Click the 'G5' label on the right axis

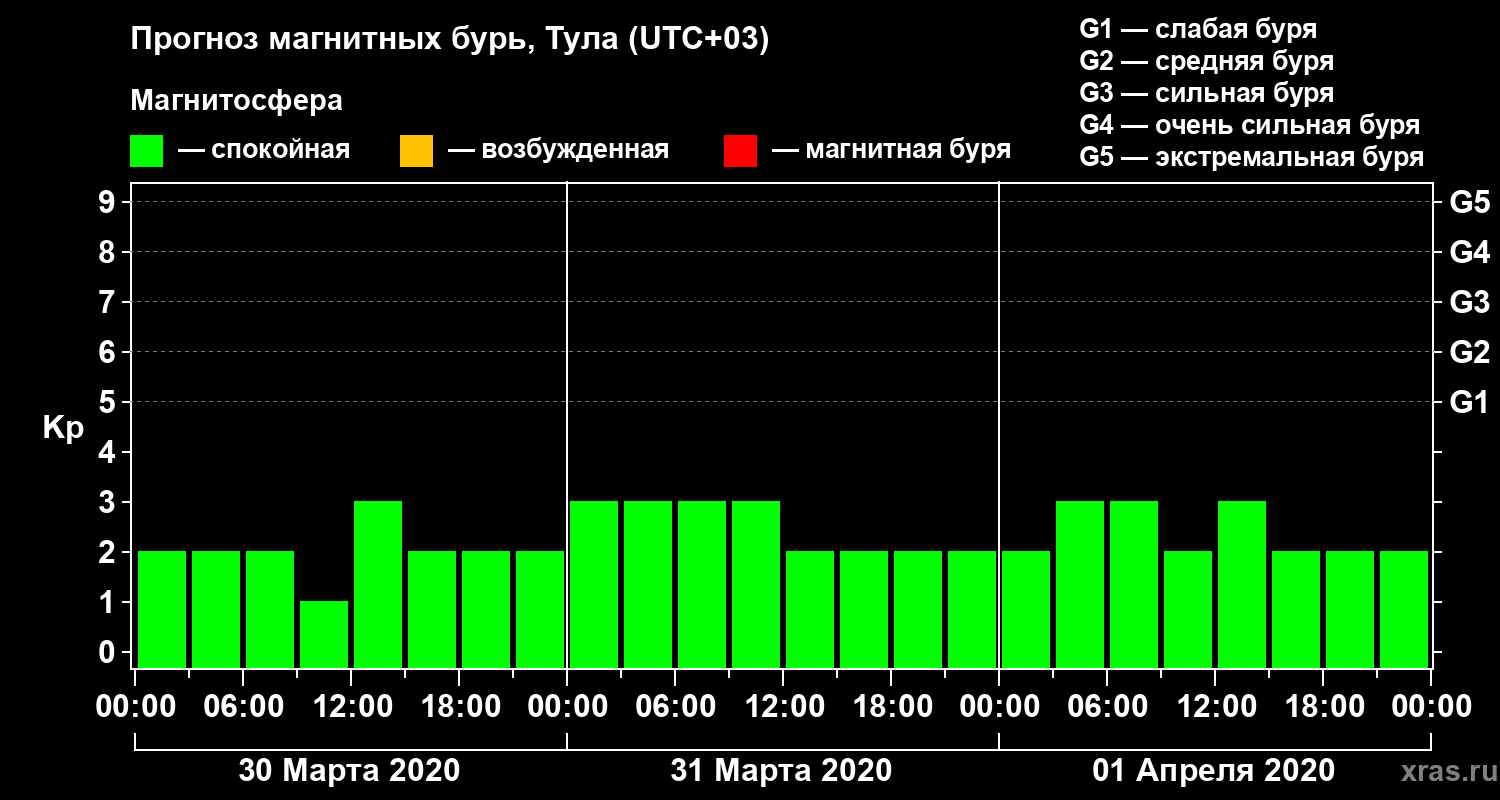pyautogui.click(x=1470, y=202)
